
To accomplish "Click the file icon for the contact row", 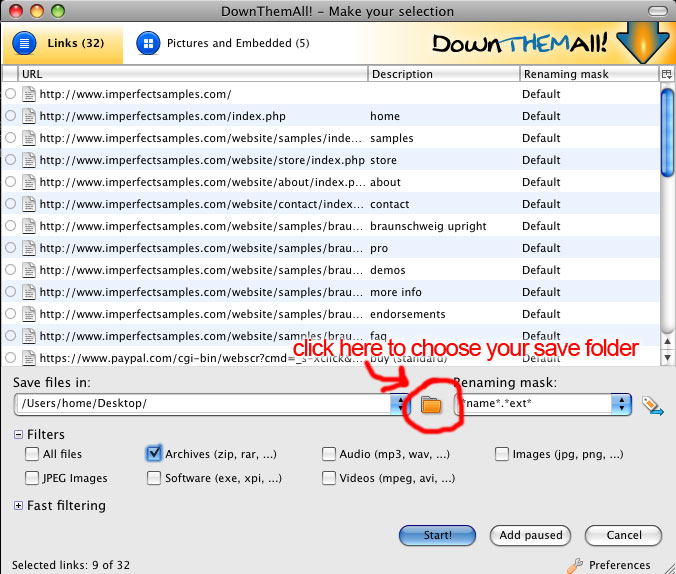I will (29, 204).
